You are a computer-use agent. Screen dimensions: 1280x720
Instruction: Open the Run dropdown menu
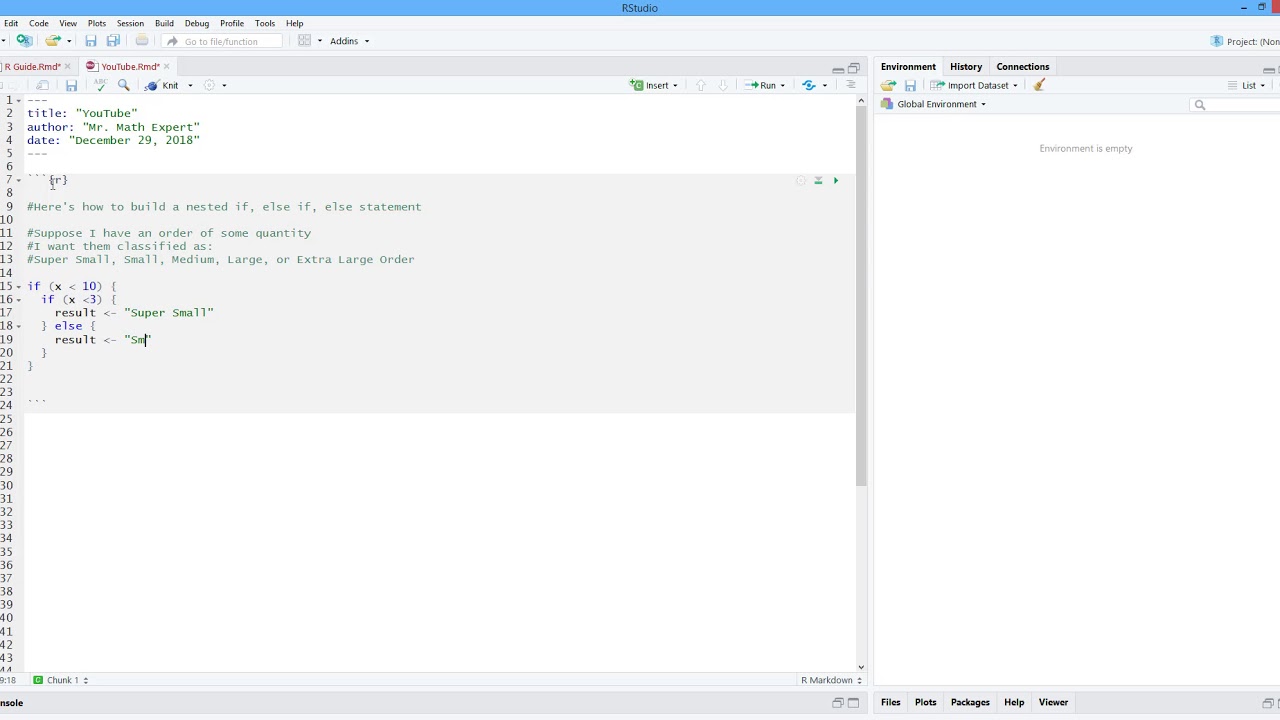coord(782,85)
